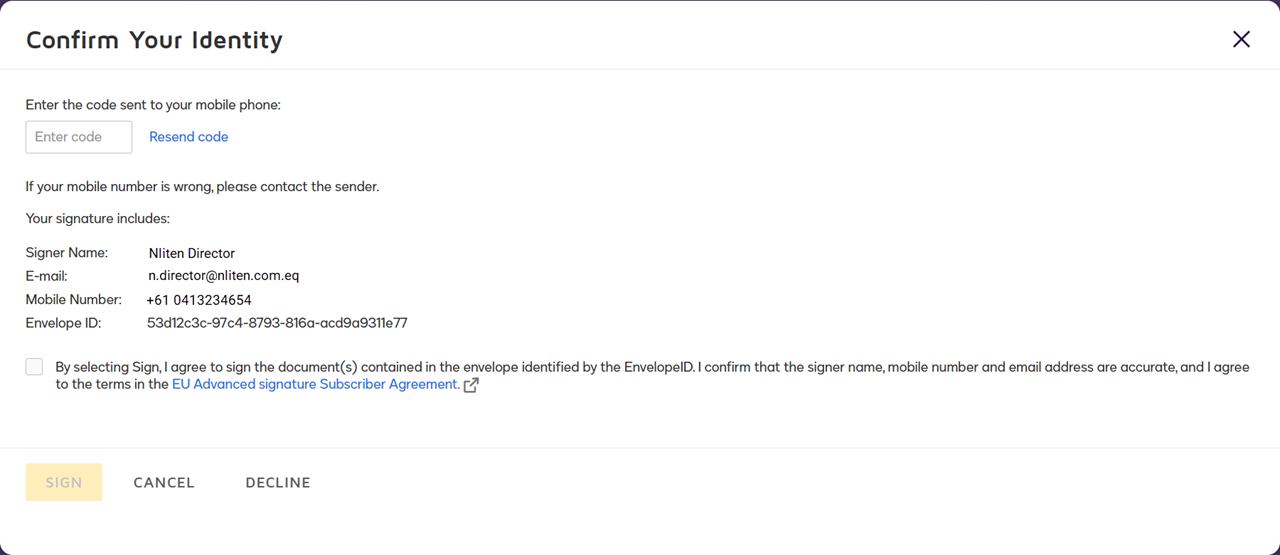This screenshot has width=1280, height=555.
Task: Click the Mobile Number label
Action: 73,300
